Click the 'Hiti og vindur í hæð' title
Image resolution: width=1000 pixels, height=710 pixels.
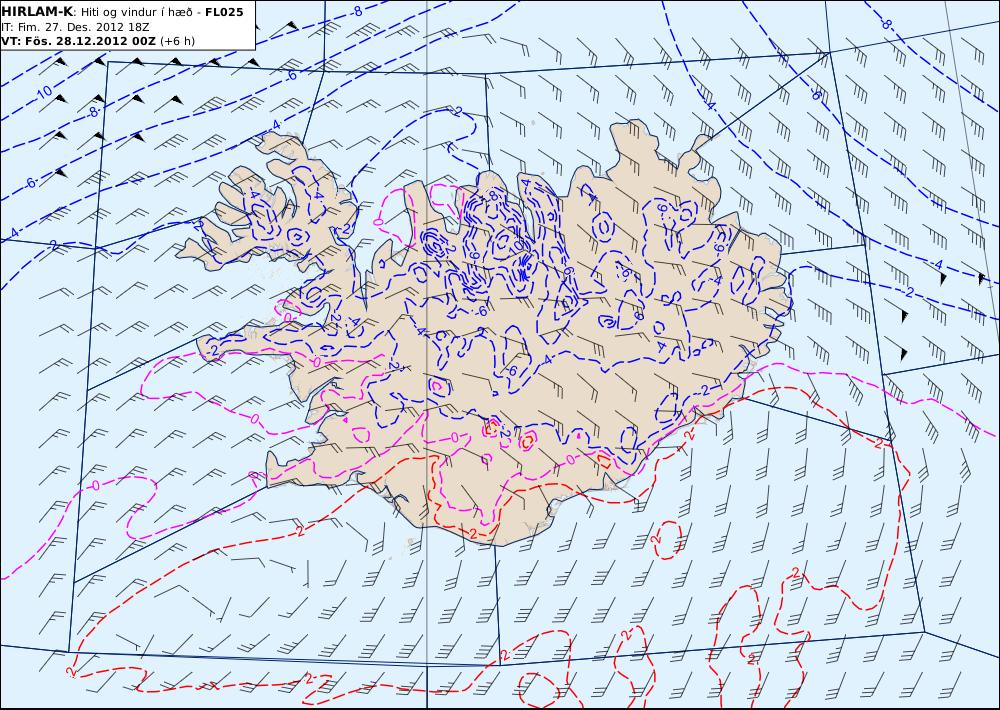[x=136, y=12]
